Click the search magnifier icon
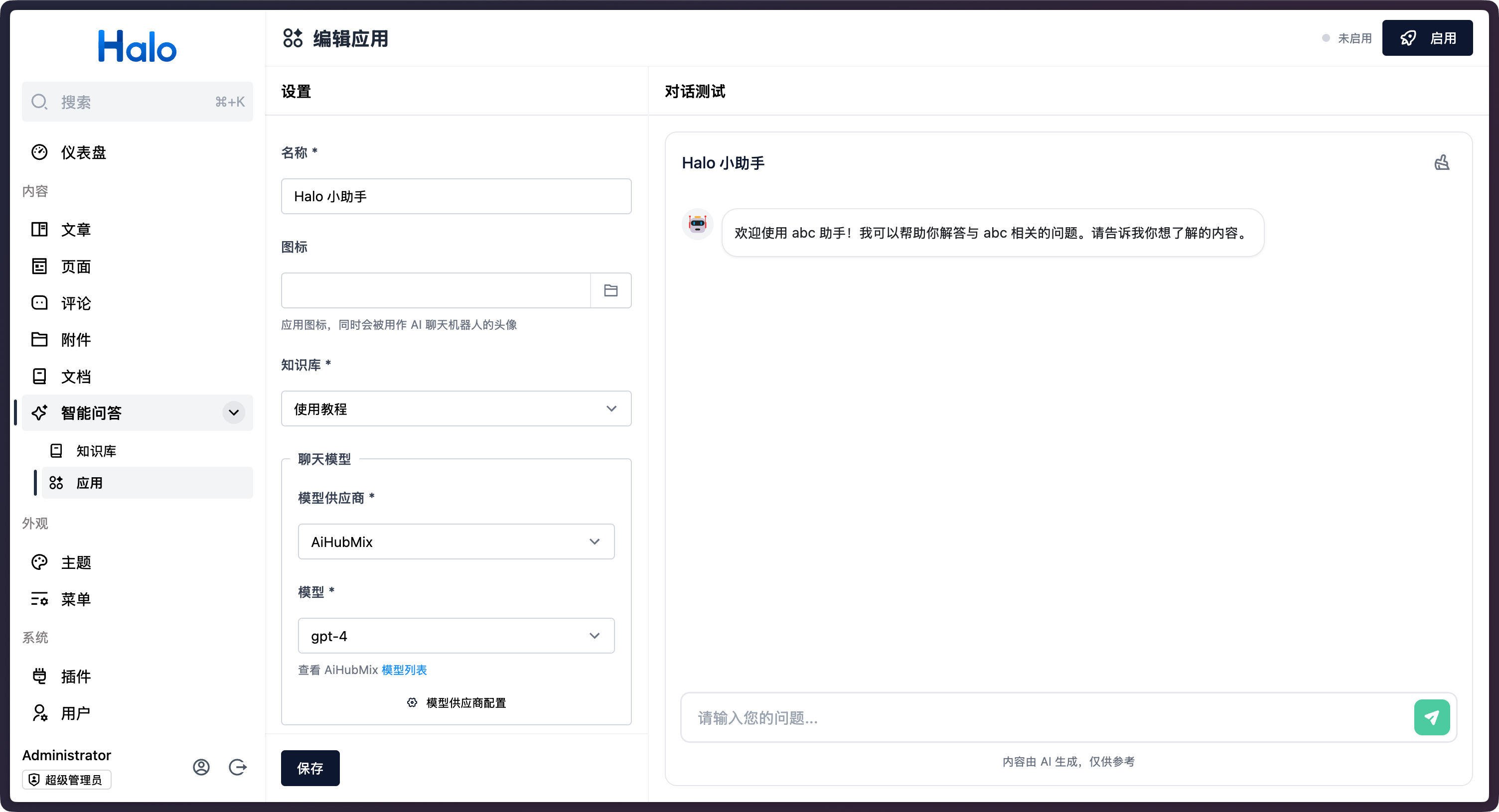 [39, 102]
